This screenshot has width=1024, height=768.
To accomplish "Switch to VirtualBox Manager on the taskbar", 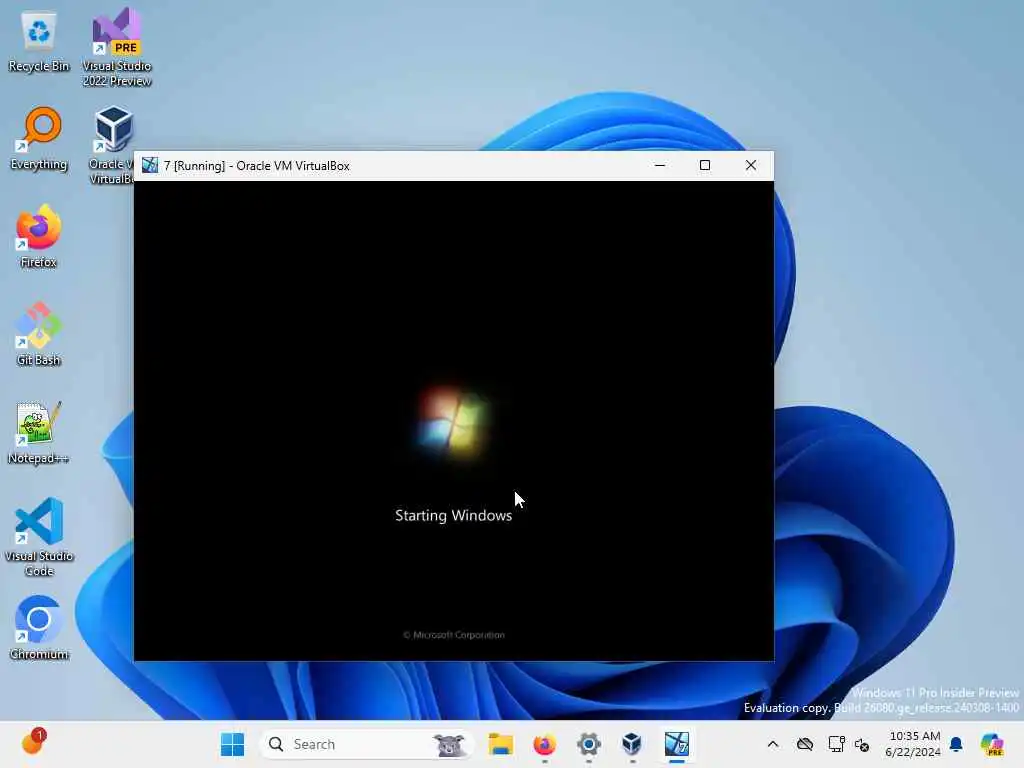I will [x=632, y=744].
